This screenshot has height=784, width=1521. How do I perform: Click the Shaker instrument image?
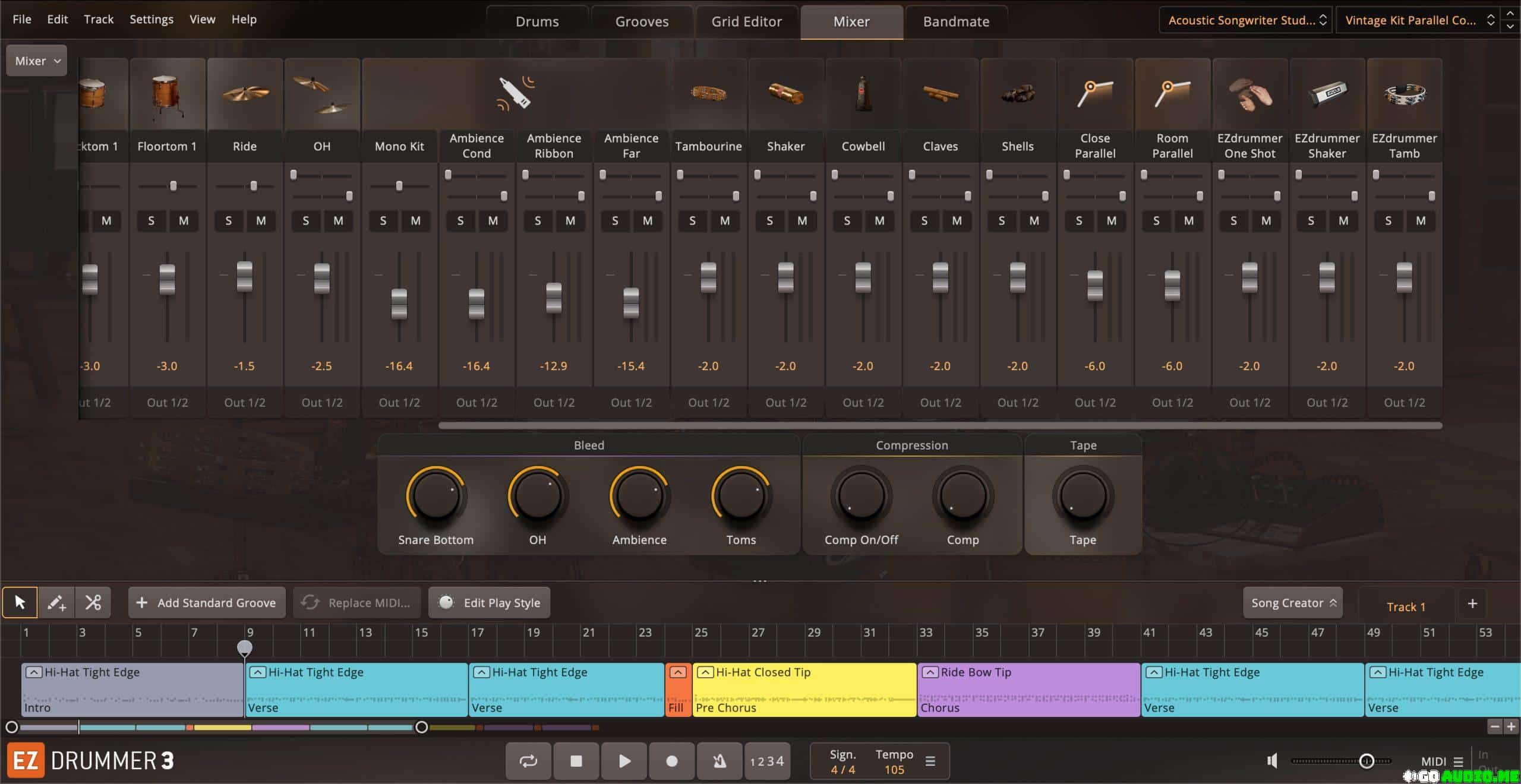tap(785, 94)
